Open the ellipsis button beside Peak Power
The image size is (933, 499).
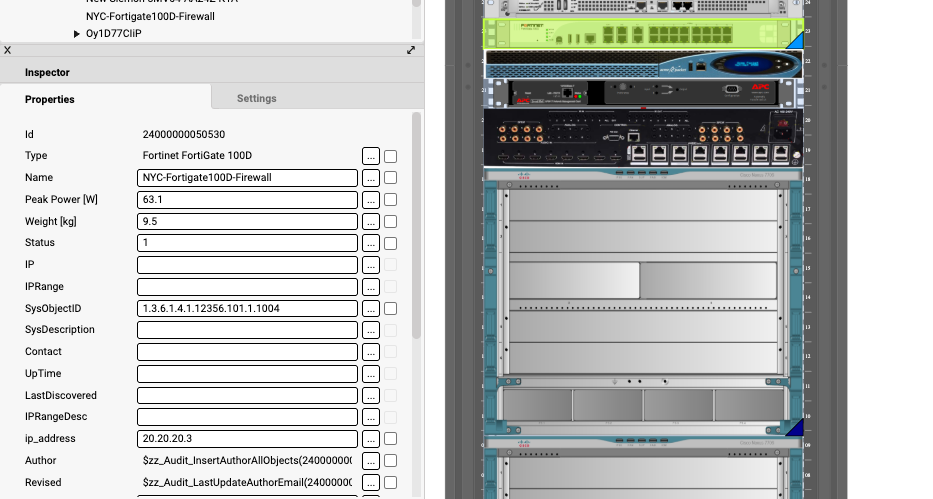[370, 200]
